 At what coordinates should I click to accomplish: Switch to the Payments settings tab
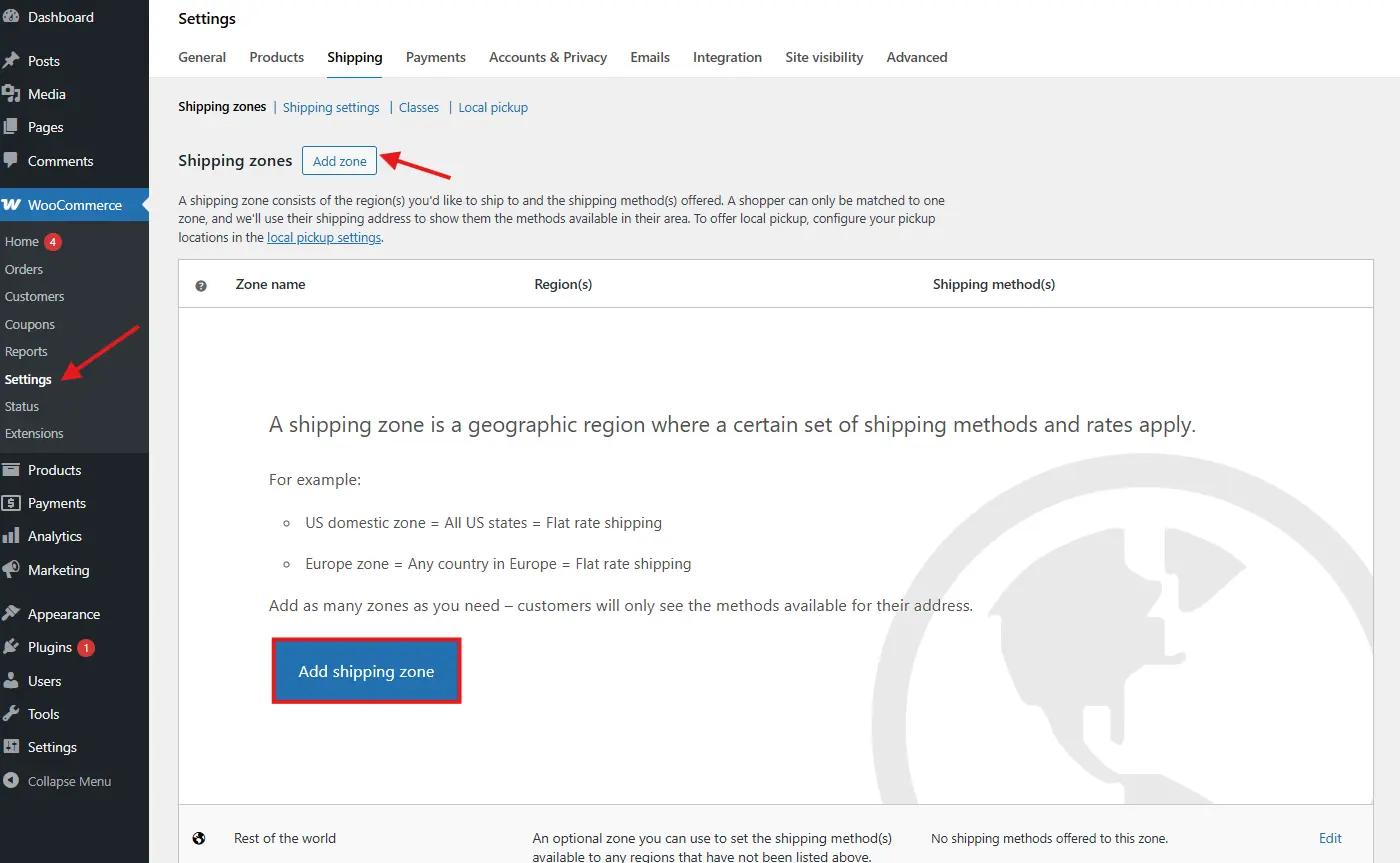(x=436, y=57)
